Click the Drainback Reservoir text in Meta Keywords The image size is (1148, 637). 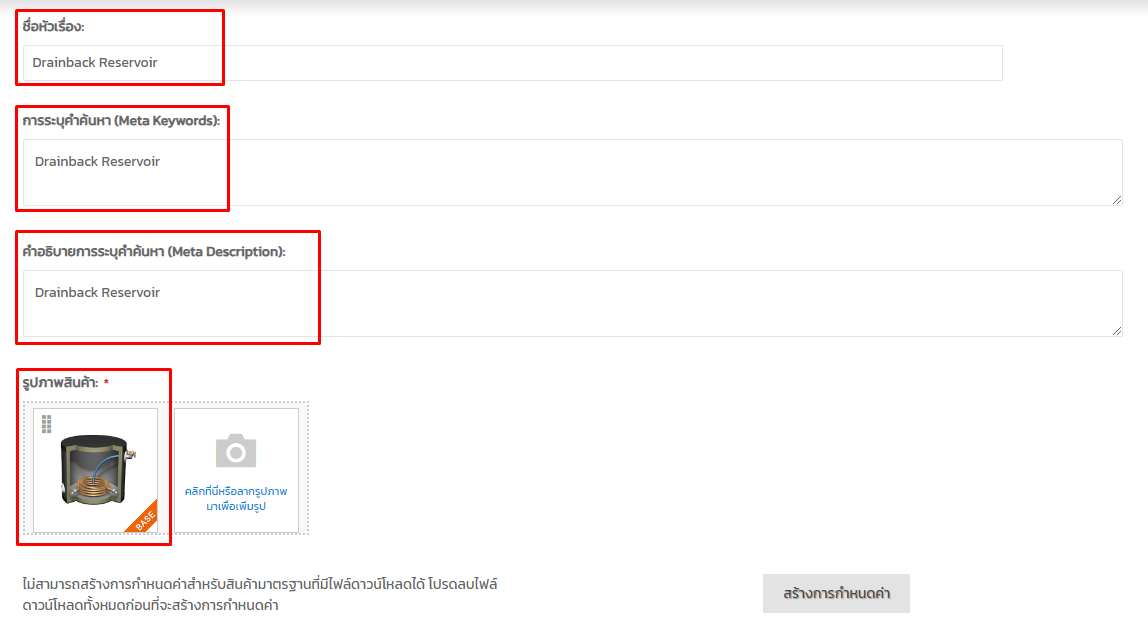[97, 161]
